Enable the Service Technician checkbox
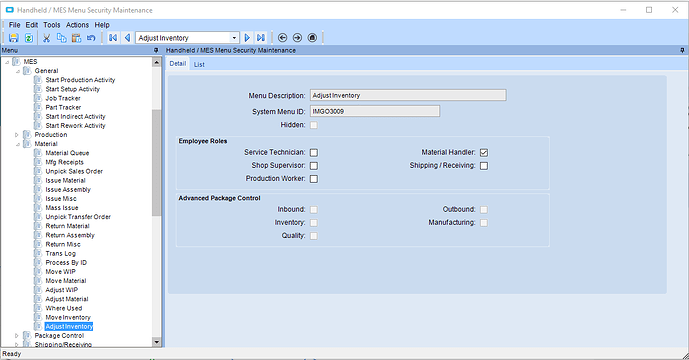689x360 pixels. pos(314,153)
